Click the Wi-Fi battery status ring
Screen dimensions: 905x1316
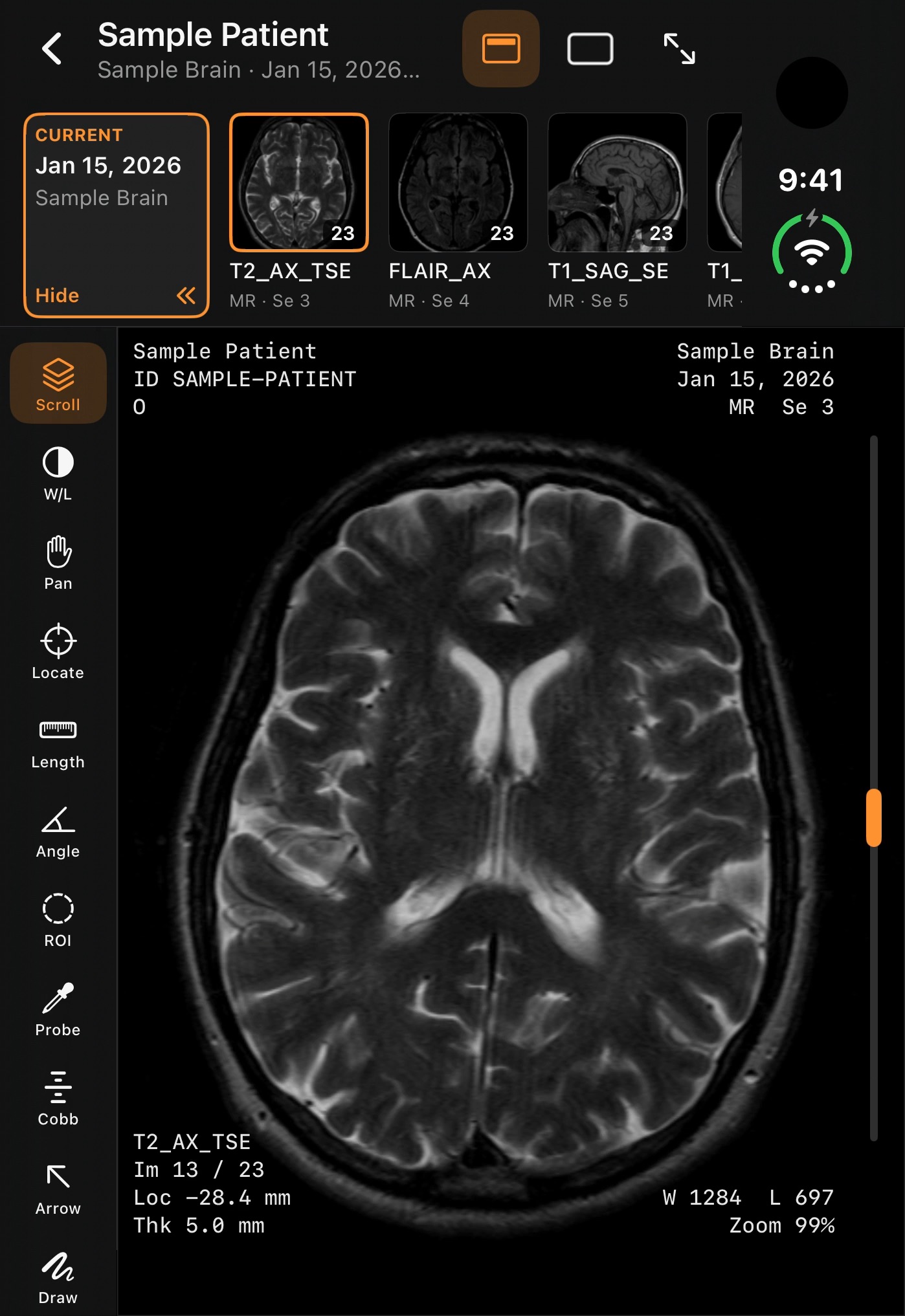[812, 252]
